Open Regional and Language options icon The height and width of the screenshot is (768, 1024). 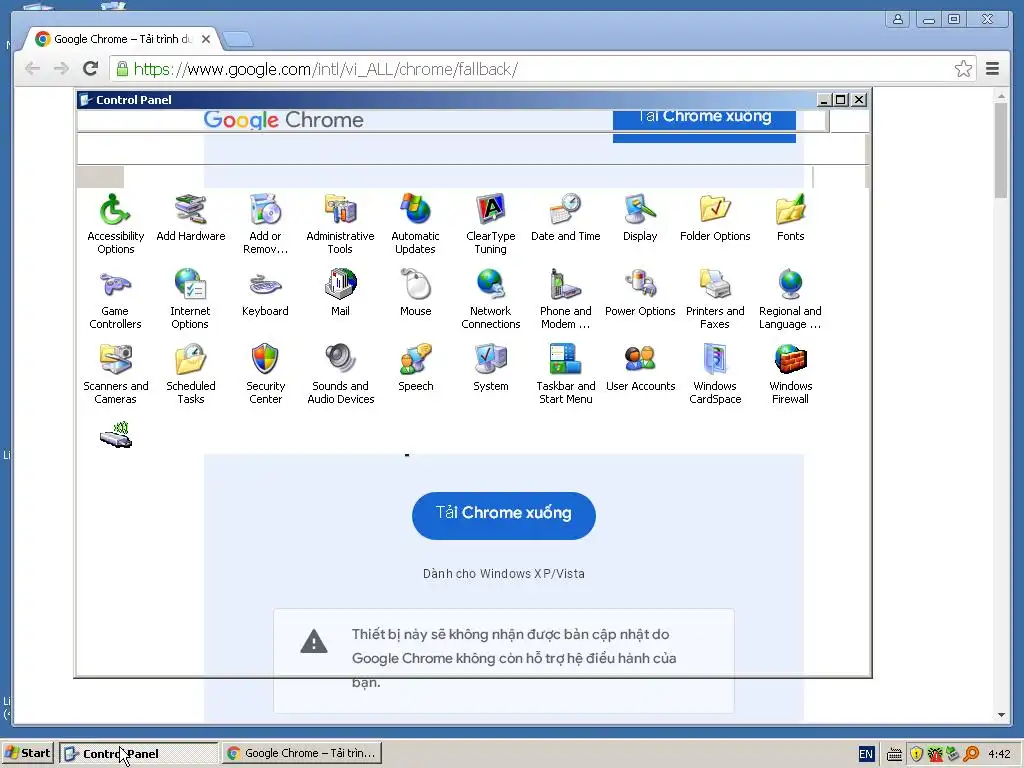[790, 298]
